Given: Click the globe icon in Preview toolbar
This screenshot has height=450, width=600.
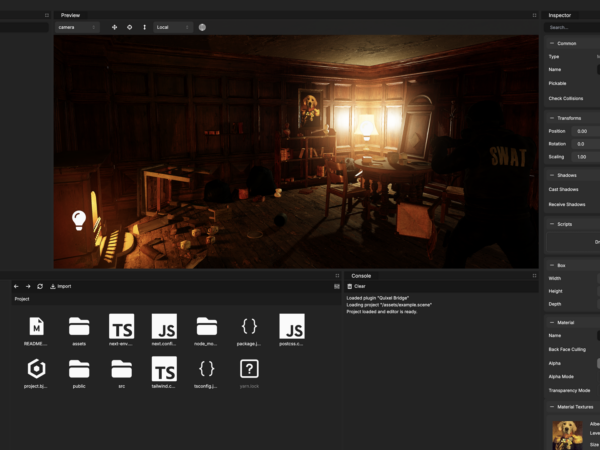Looking at the screenshot, I should 202,27.
